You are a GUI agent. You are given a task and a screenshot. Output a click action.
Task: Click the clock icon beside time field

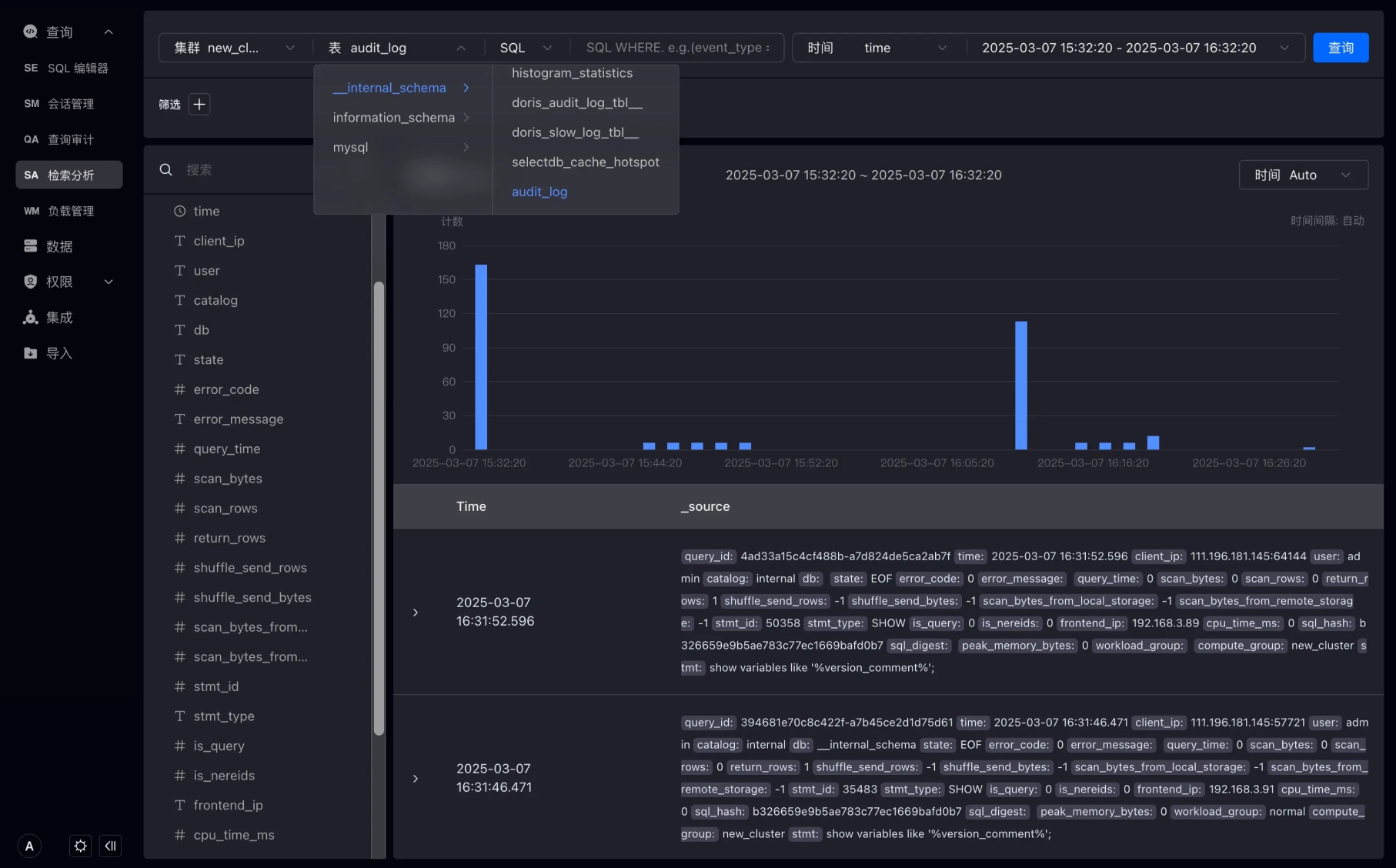(x=179, y=211)
